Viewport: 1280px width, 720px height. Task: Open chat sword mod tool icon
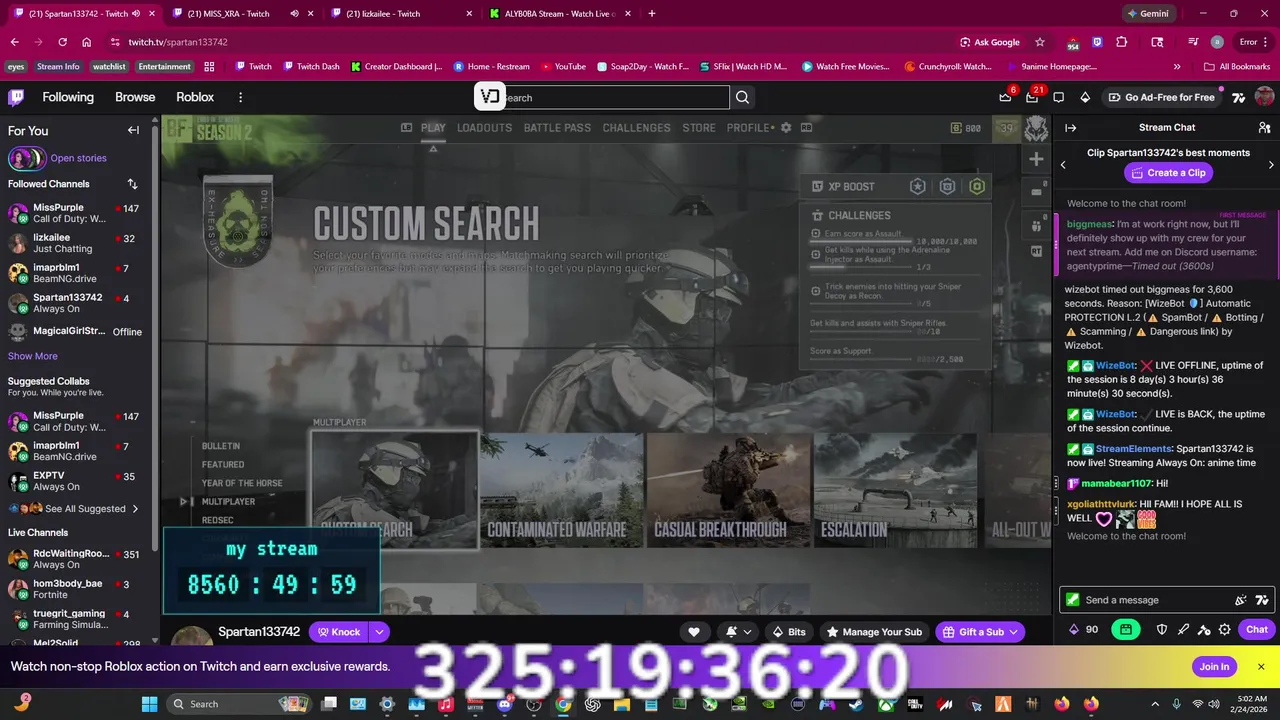1183,629
